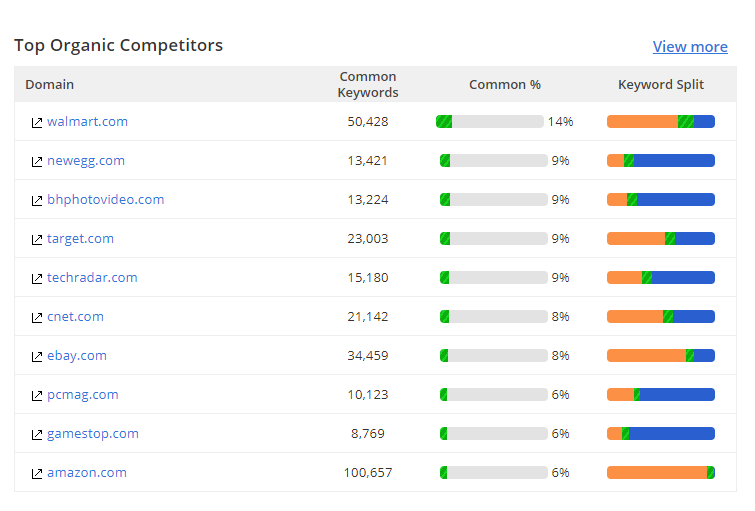Open the walmart.com domain link
The width and height of the screenshot is (755, 511).
coord(87,121)
